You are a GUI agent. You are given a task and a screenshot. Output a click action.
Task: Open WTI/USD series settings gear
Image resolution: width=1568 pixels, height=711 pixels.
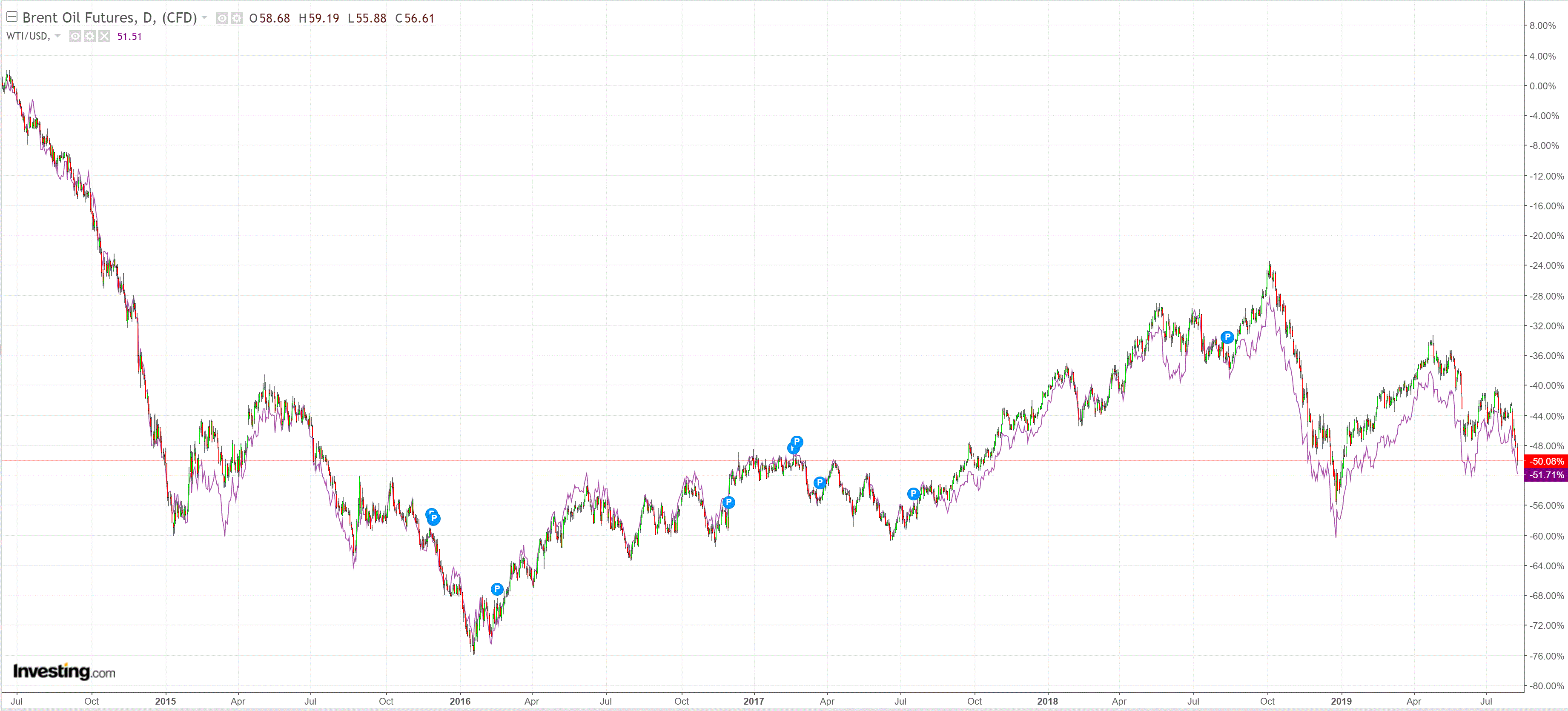tap(89, 37)
